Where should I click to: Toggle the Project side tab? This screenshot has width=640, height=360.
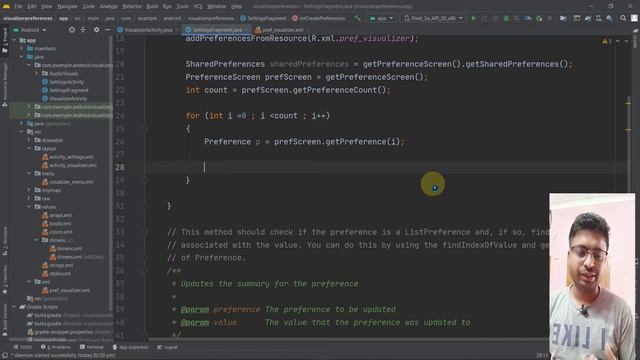[x=5, y=40]
